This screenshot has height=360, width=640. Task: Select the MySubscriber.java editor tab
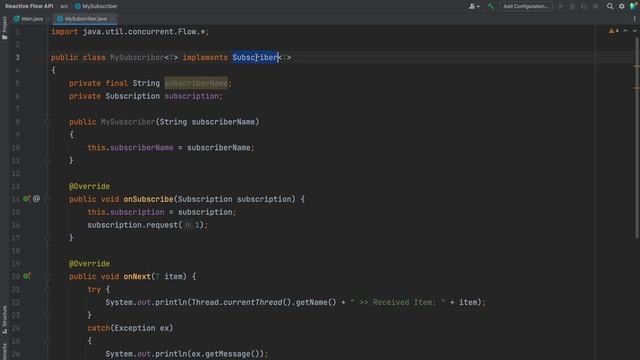point(84,19)
